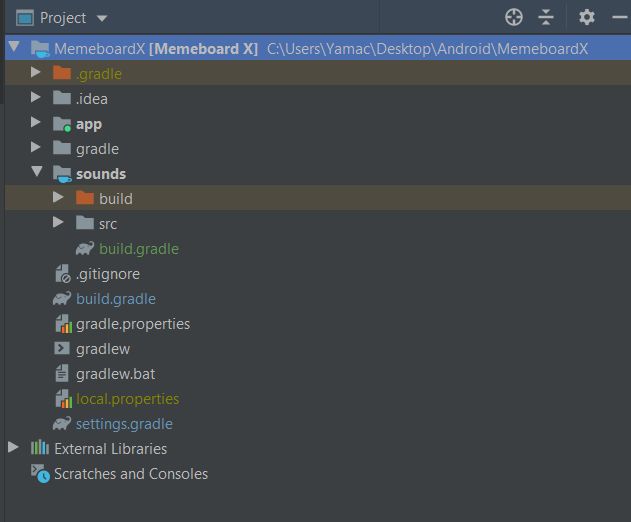Click the .idea folder icon
Viewport: 631px width, 522px height.
click(62, 98)
